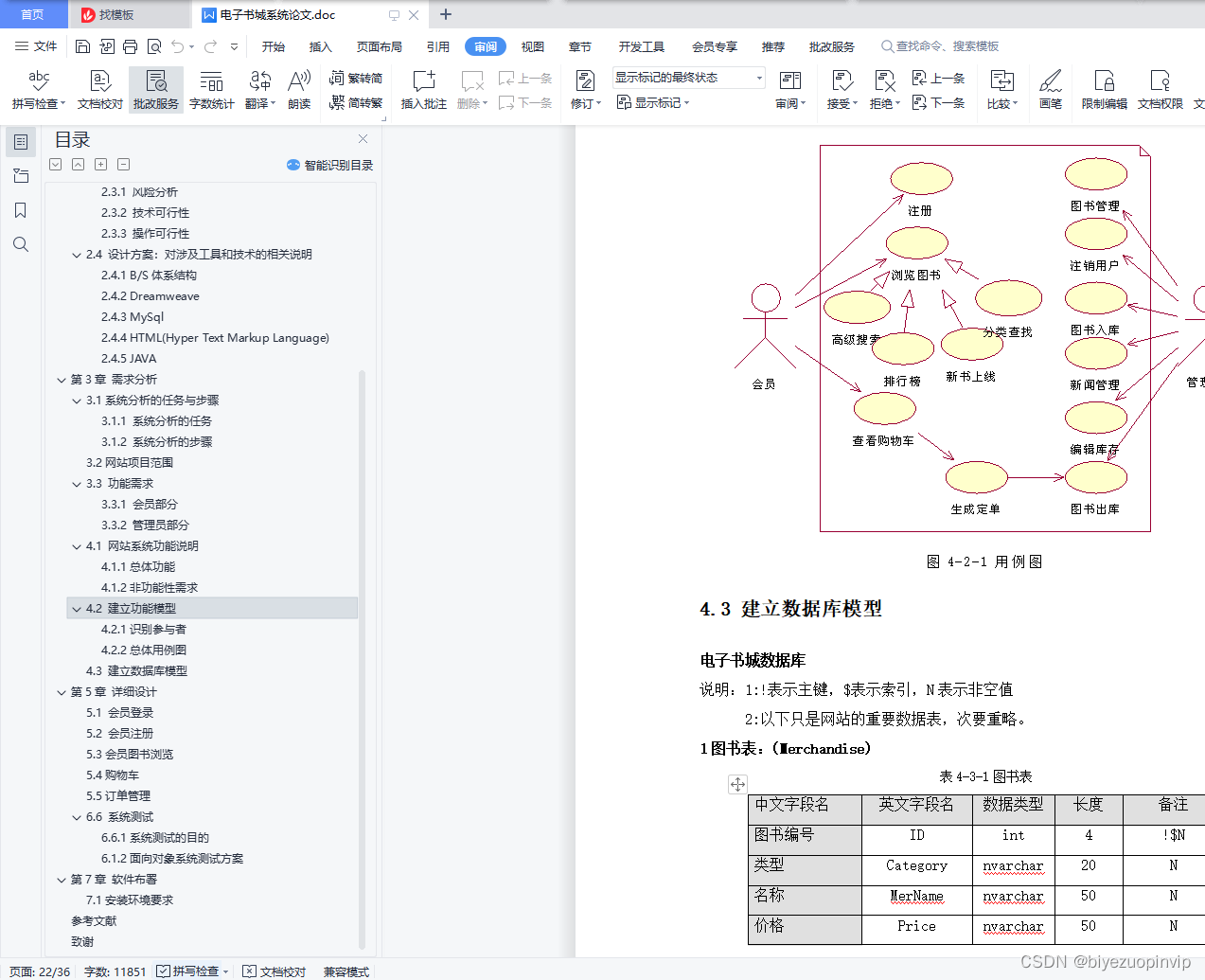Switch to the 插入 ribbon tab
Screen dimensions: 1205x980
click(320, 45)
